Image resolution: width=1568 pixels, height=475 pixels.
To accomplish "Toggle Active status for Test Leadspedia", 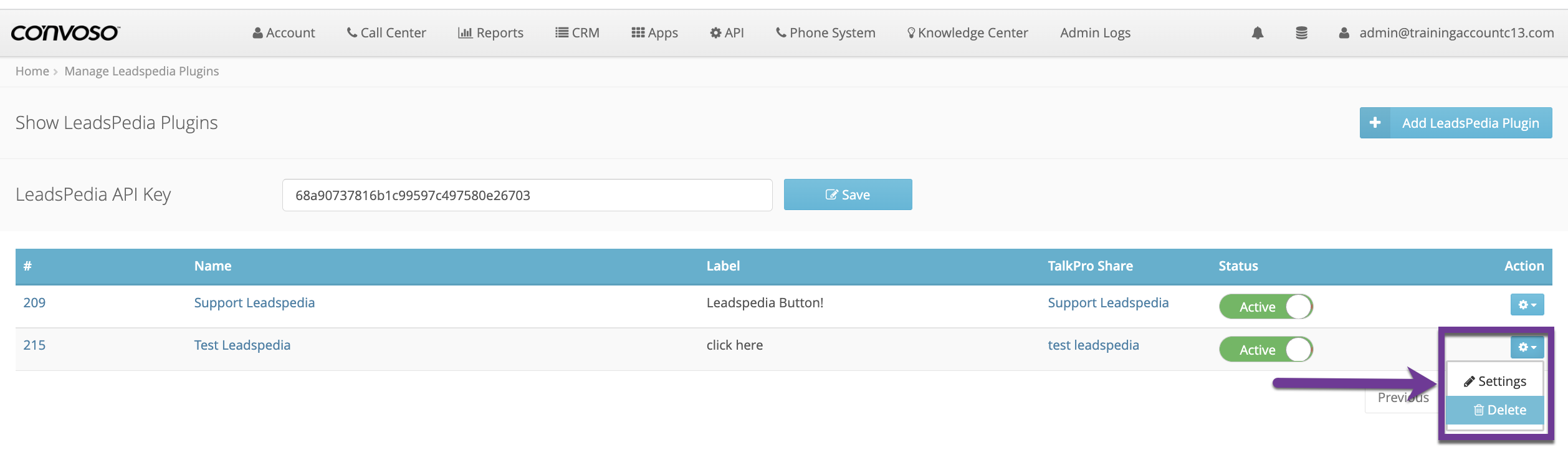I will [x=1265, y=350].
